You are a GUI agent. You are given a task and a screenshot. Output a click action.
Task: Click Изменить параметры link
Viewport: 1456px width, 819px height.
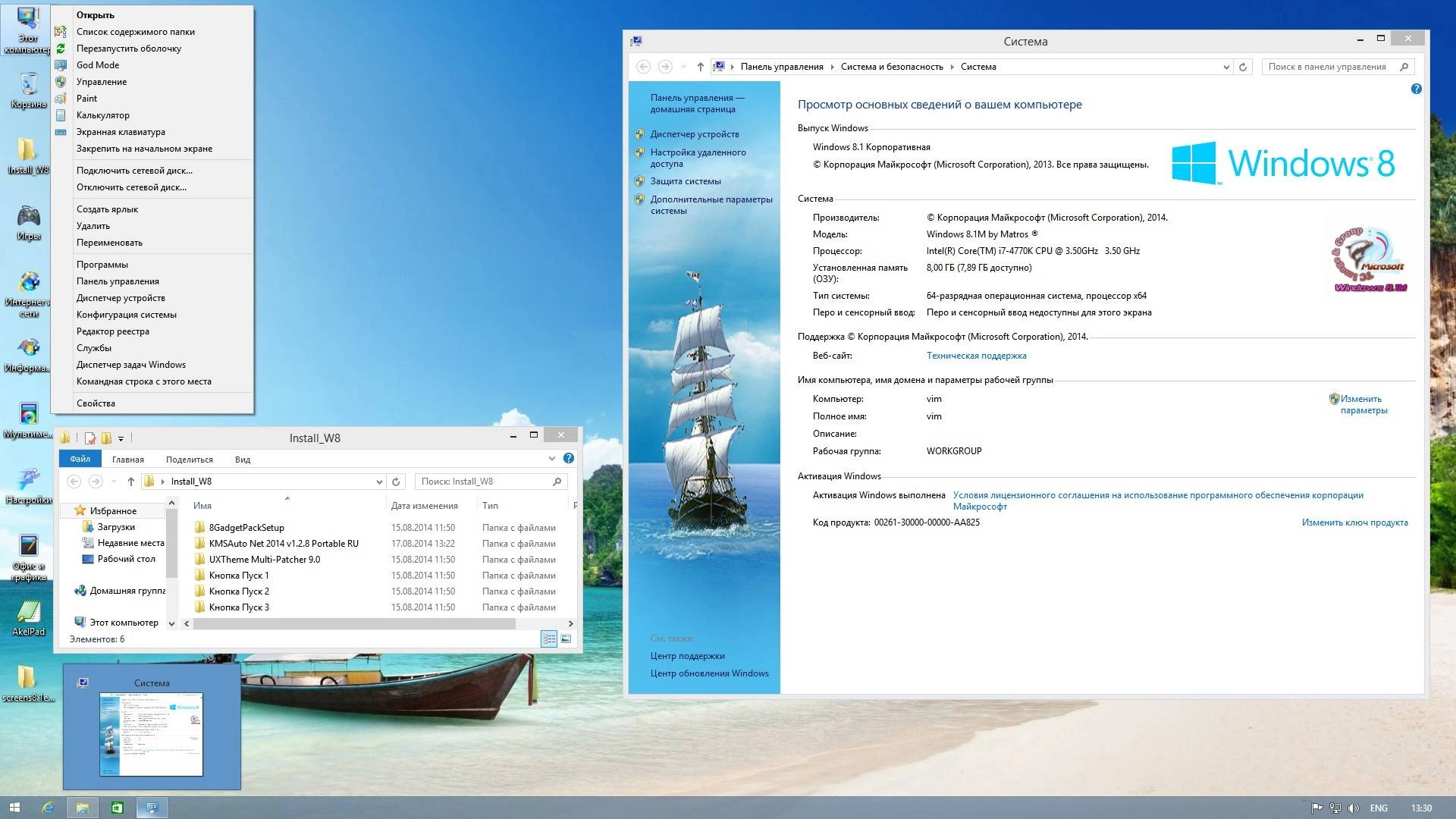click(x=1363, y=404)
